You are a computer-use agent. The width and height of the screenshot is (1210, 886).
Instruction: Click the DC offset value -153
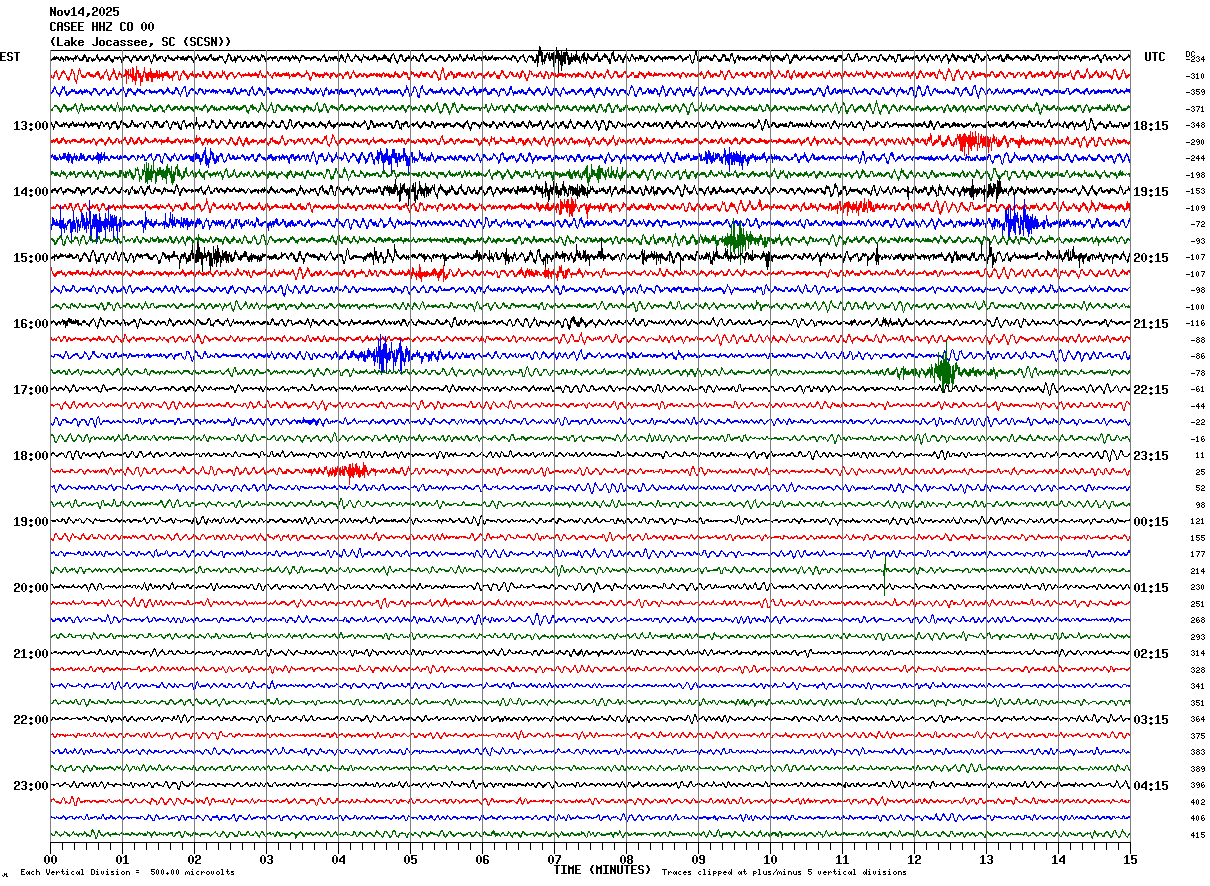(x=1195, y=191)
